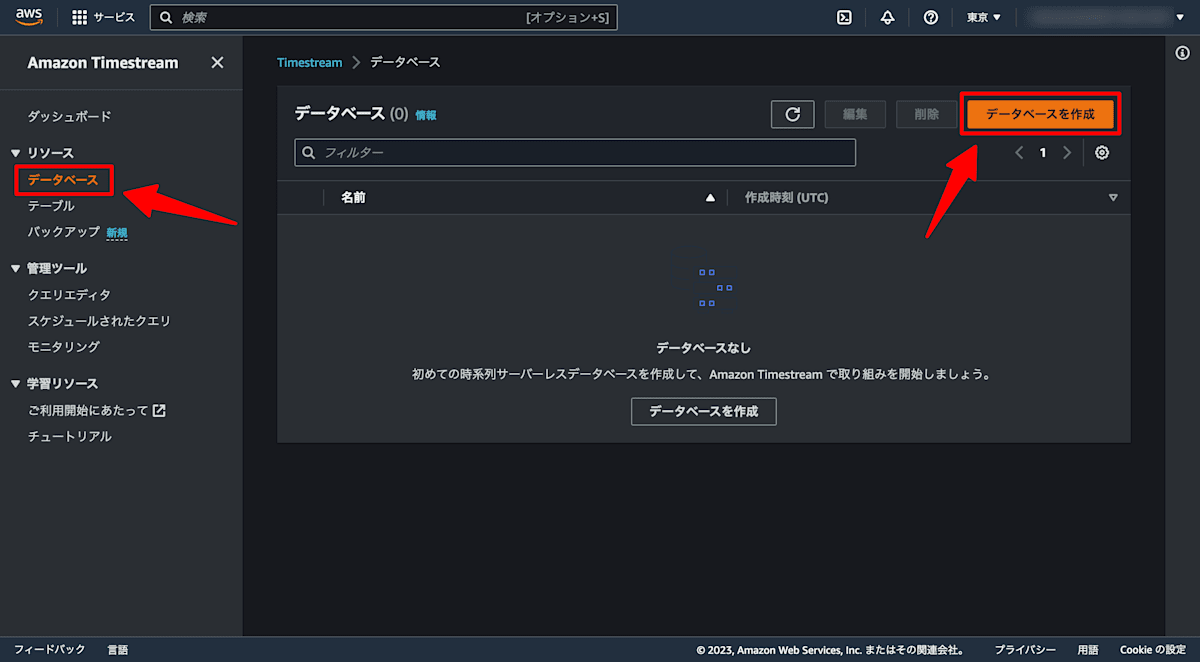Refresh the database list
Screen dimensions: 1200x662
tap(793, 114)
